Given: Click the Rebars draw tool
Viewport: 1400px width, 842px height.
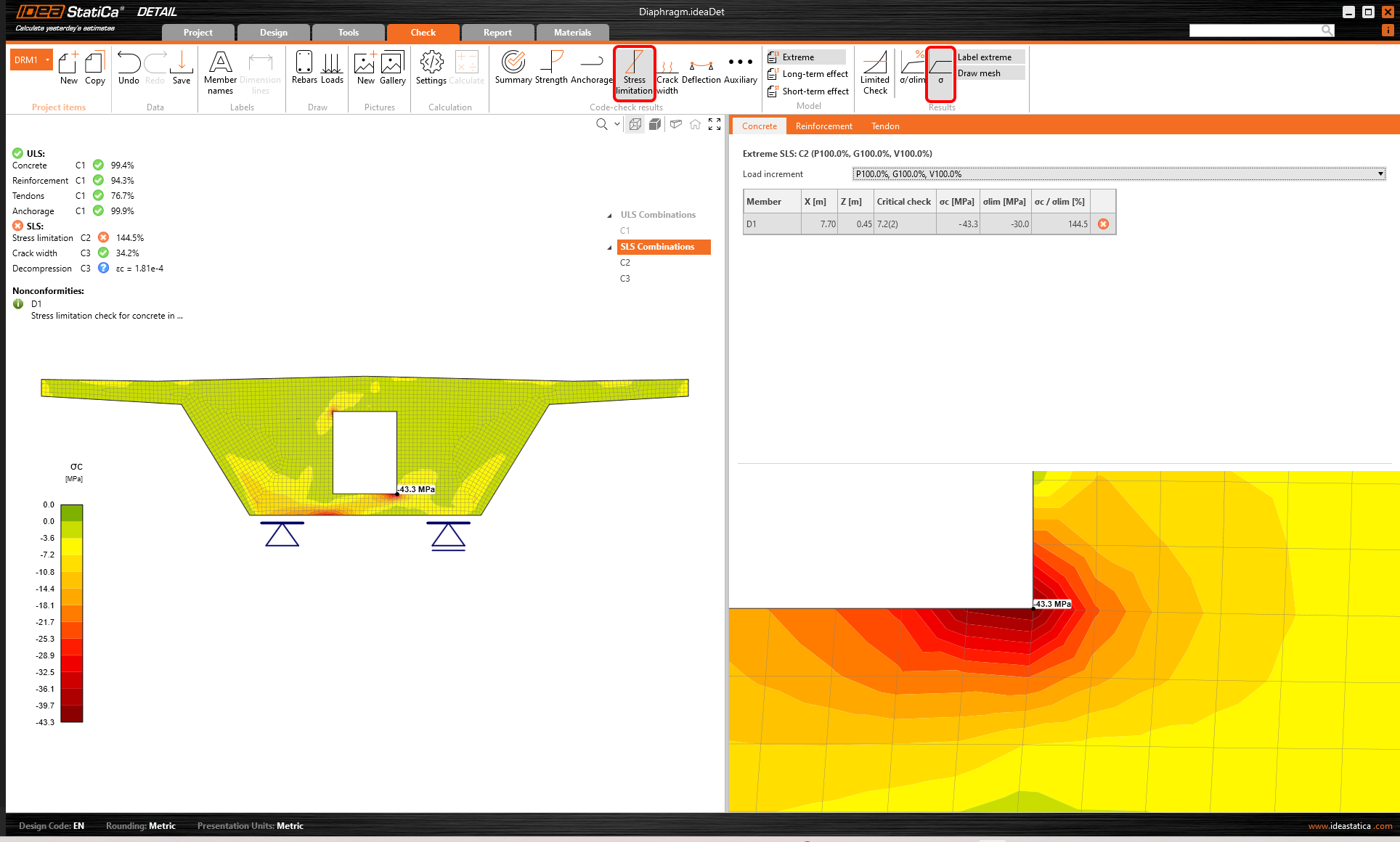Looking at the screenshot, I should tap(304, 68).
